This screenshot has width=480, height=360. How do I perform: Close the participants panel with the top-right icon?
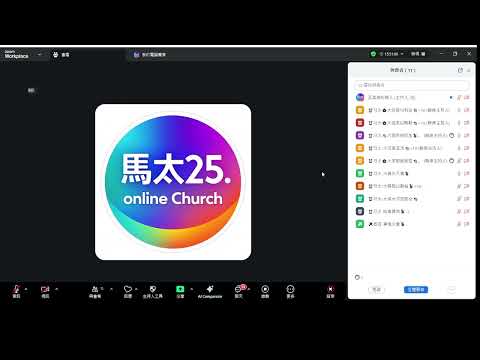tap(469, 70)
